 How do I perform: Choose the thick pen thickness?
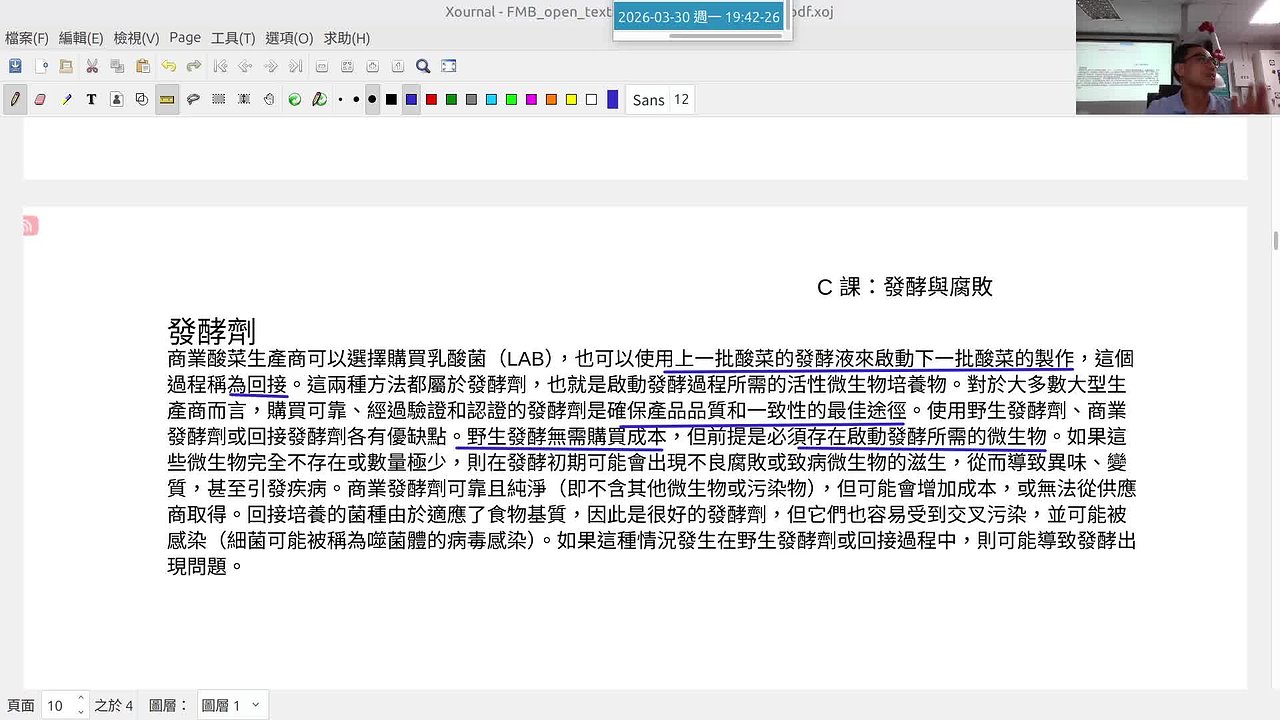(x=372, y=99)
